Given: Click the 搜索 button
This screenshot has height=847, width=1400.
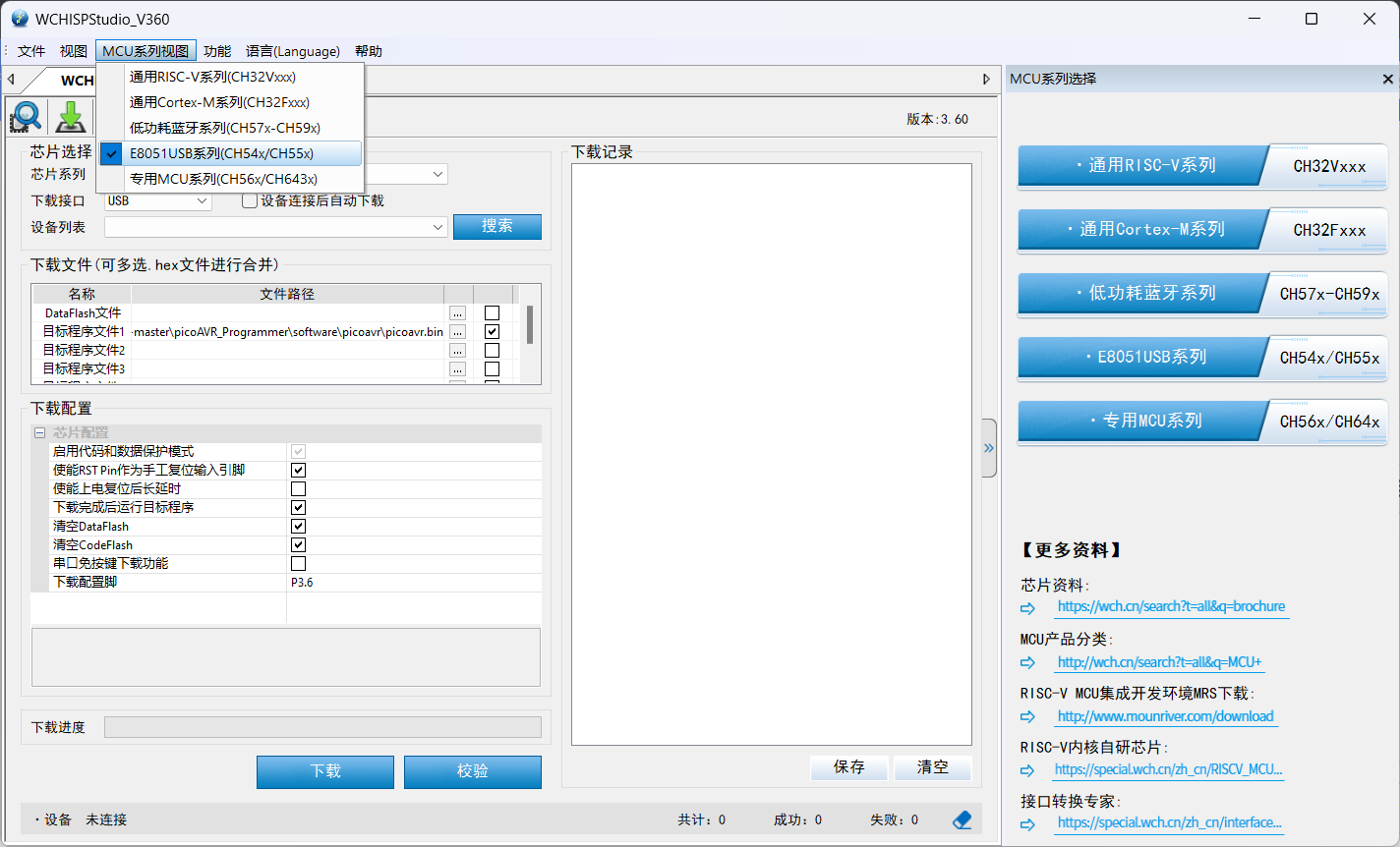Looking at the screenshot, I should pos(496,226).
